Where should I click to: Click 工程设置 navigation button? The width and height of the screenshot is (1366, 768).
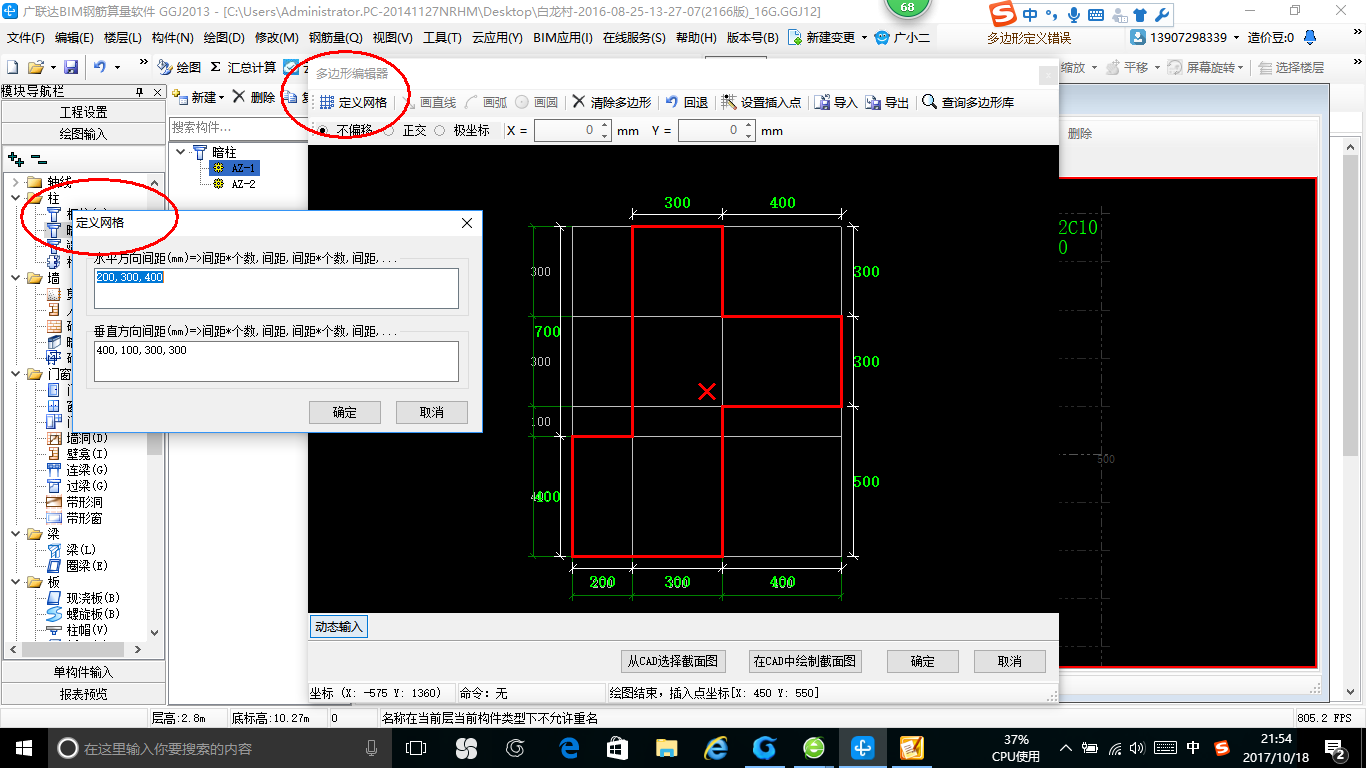(83, 112)
